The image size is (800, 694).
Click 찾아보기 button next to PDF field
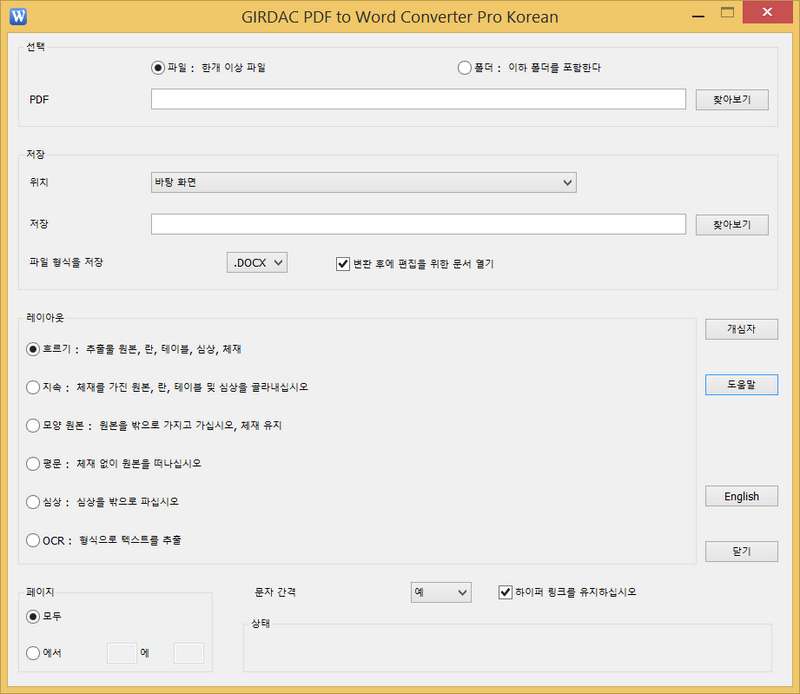pyautogui.click(x=731, y=99)
